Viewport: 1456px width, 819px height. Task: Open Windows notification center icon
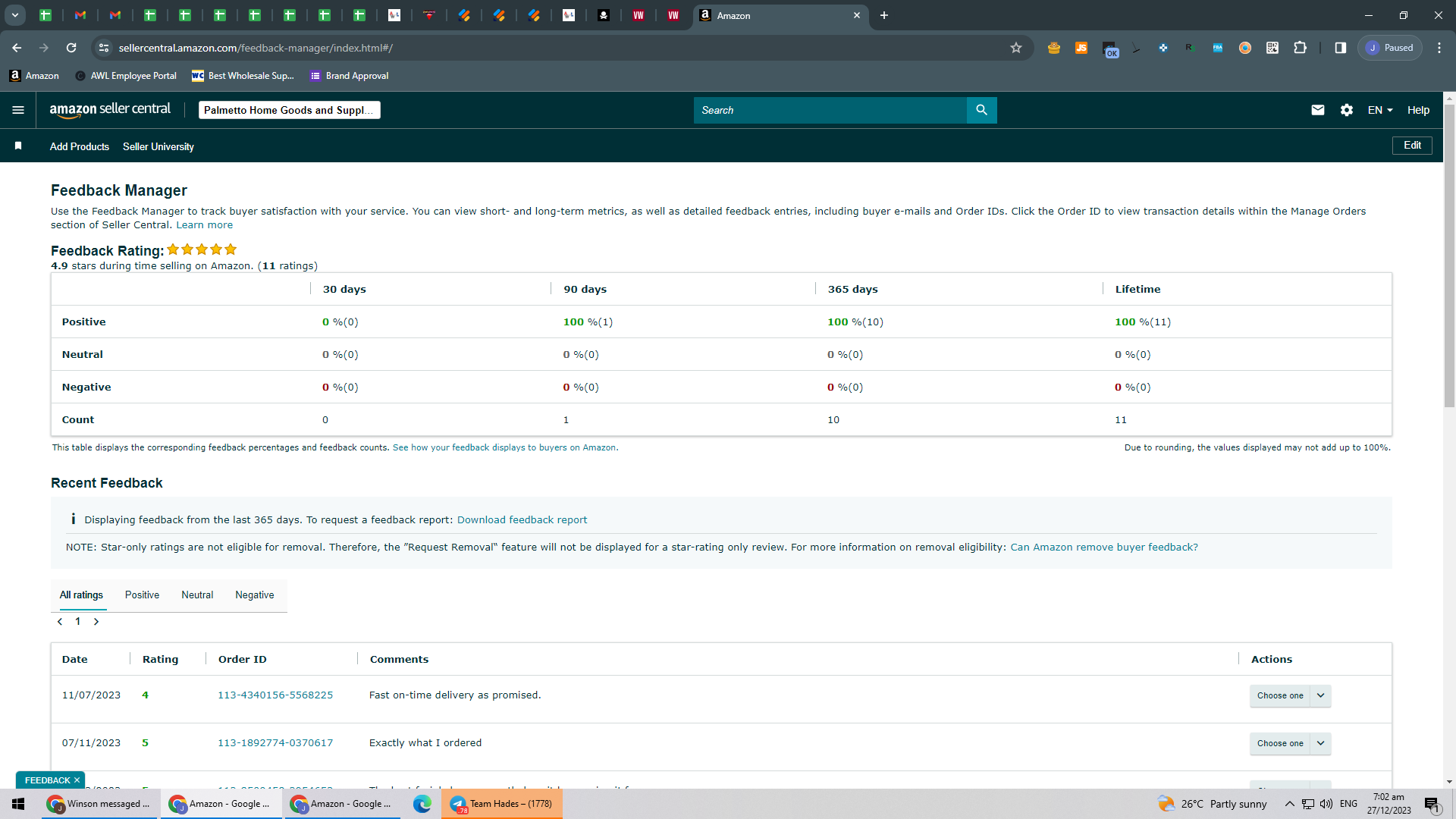(1432, 805)
